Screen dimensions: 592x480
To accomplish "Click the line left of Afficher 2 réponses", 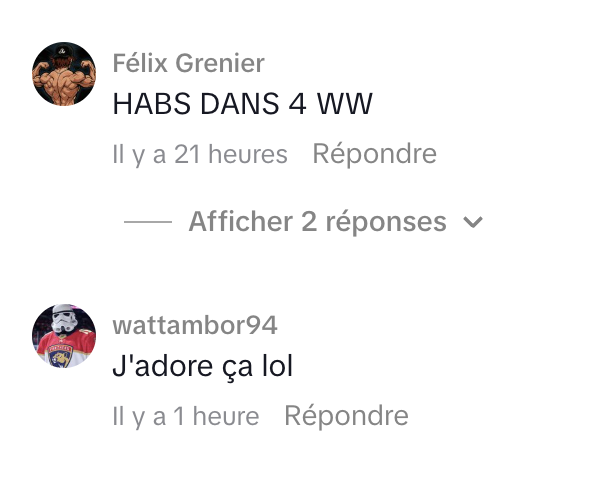I will coord(148,222).
